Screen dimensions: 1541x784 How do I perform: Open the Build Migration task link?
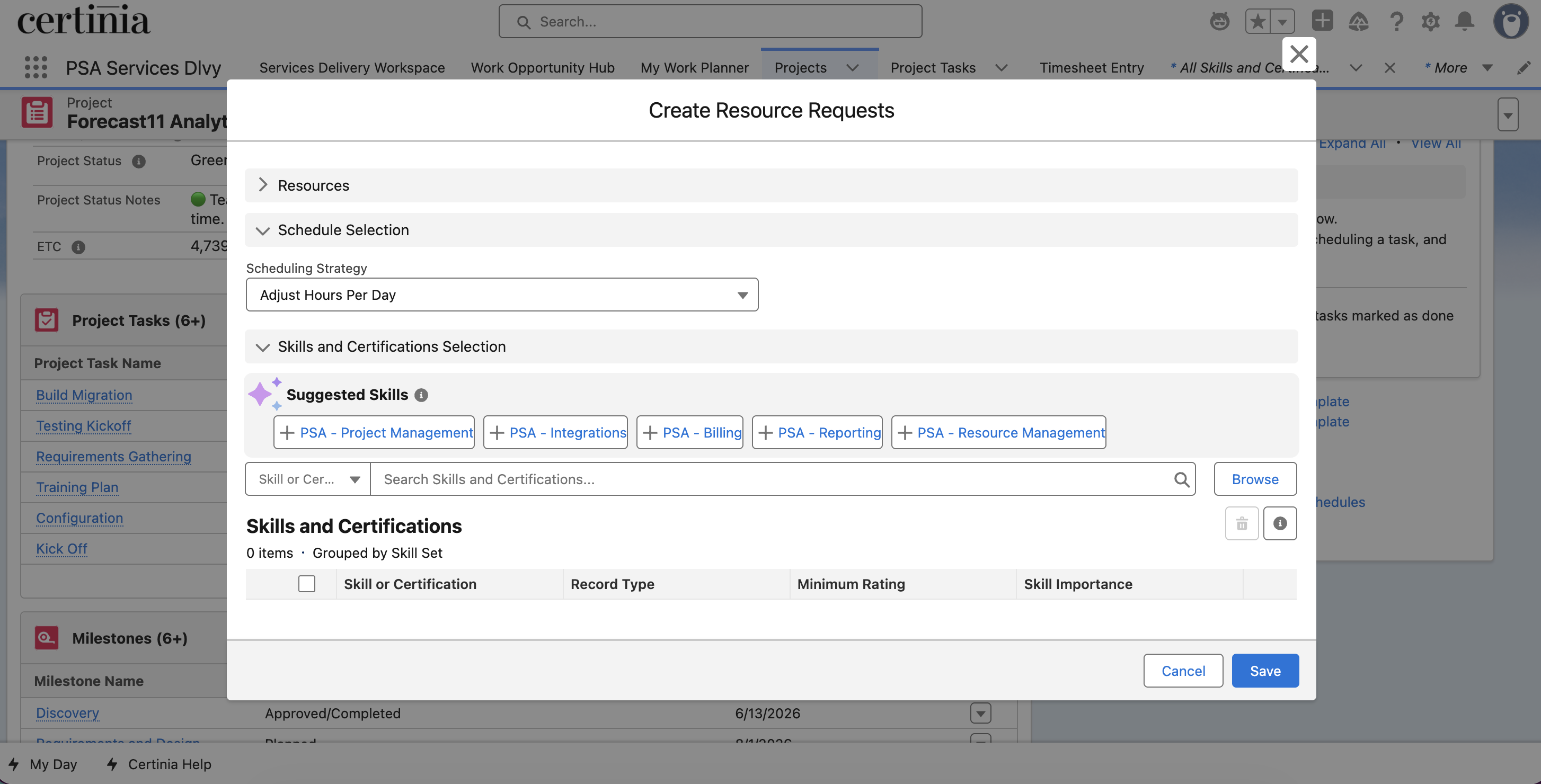84,395
